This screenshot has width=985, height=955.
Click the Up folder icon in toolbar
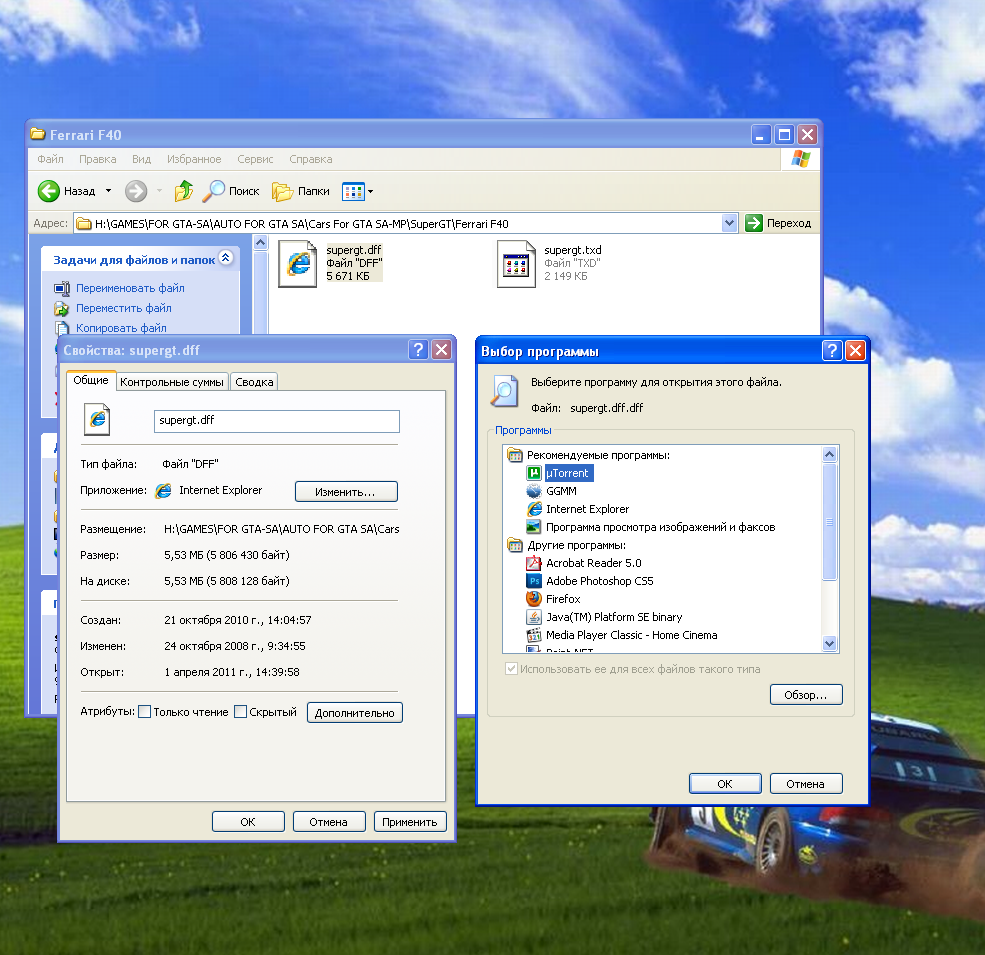pyautogui.click(x=184, y=191)
